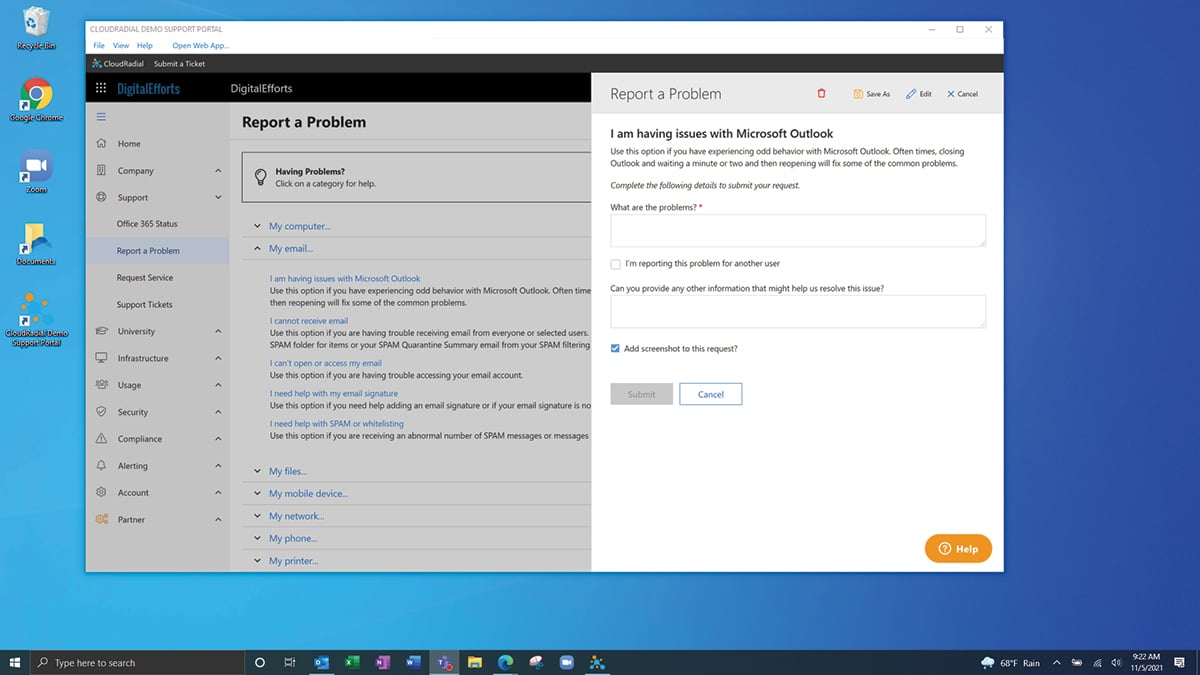Click the red trash delete icon
This screenshot has height=675, width=1200.
pyautogui.click(x=822, y=94)
